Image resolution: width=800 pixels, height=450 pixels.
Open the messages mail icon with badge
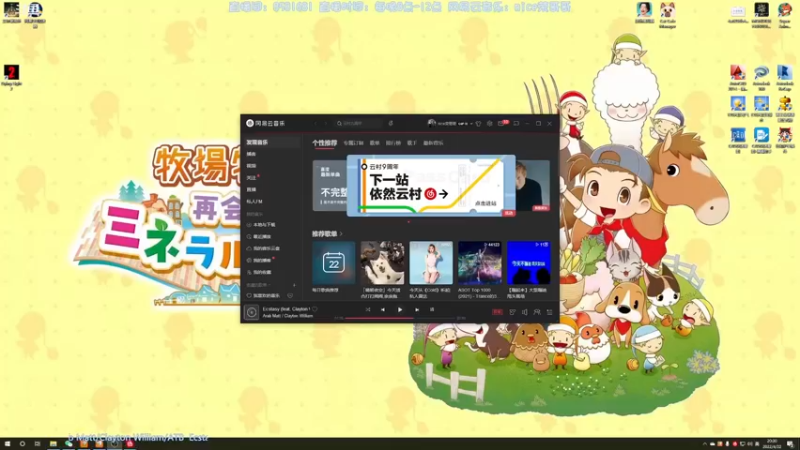[x=501, y=123]
